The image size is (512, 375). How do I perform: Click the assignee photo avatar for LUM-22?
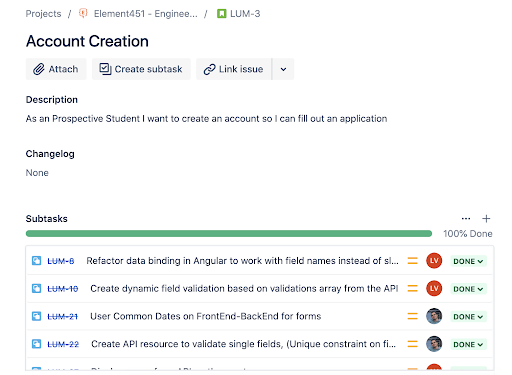[x=434, y=344]
